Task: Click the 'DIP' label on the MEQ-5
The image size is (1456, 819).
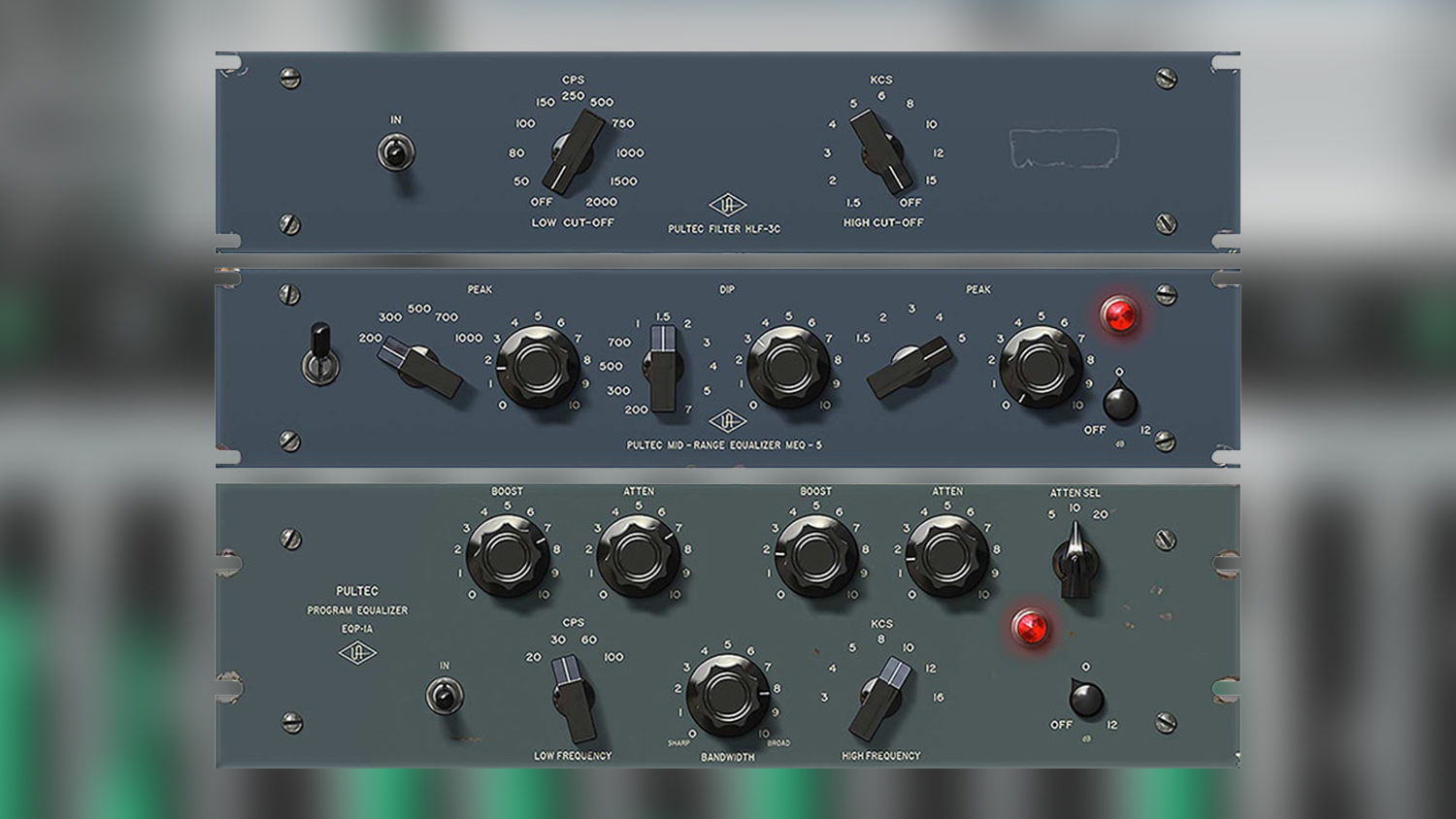Action: coord(727,289)
